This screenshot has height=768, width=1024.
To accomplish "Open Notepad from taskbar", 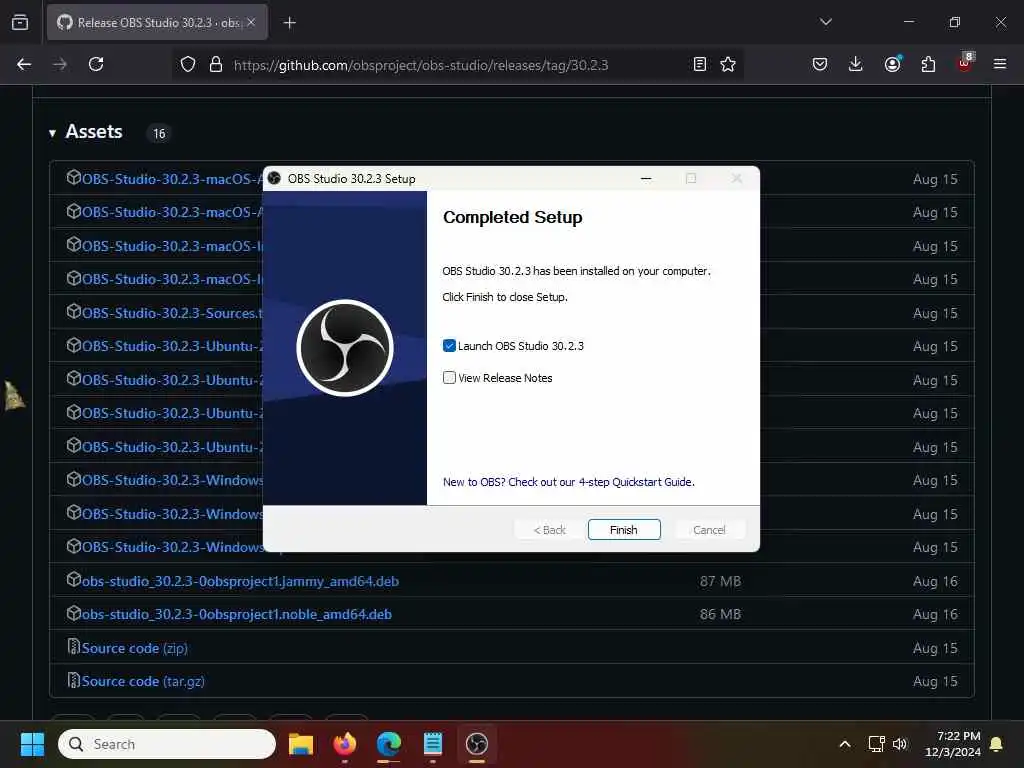I will click(433, 744).
